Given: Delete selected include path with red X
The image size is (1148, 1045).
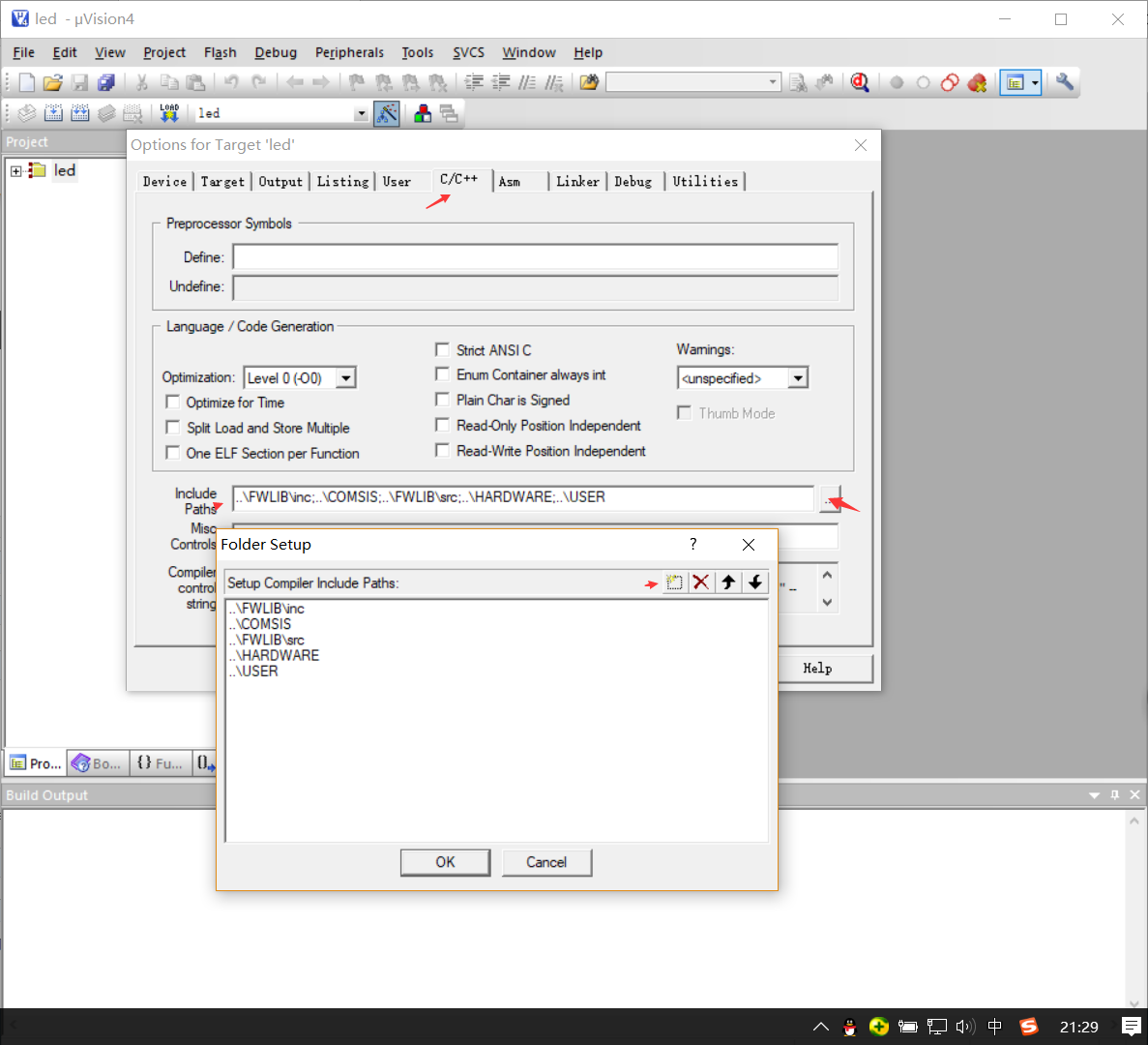Looking at the screenshot, I should pyautogui.click(x=700, y=582).
